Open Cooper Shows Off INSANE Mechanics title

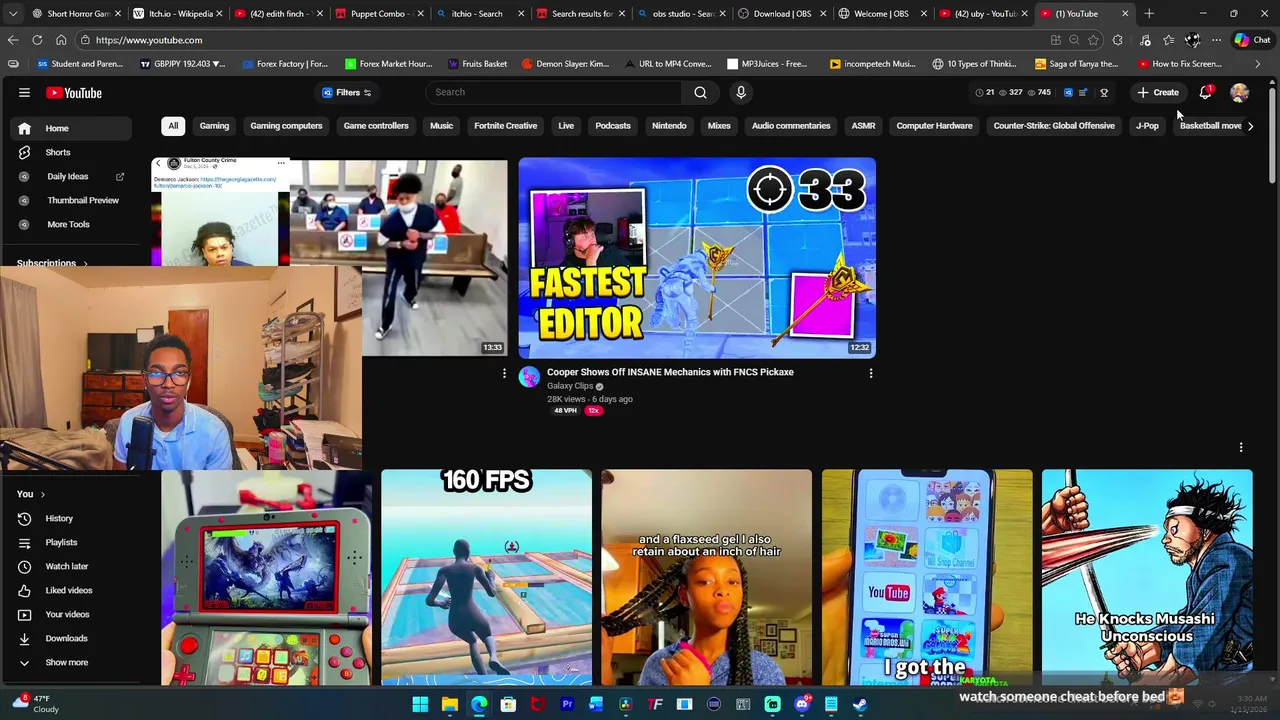tap(670, 372)
